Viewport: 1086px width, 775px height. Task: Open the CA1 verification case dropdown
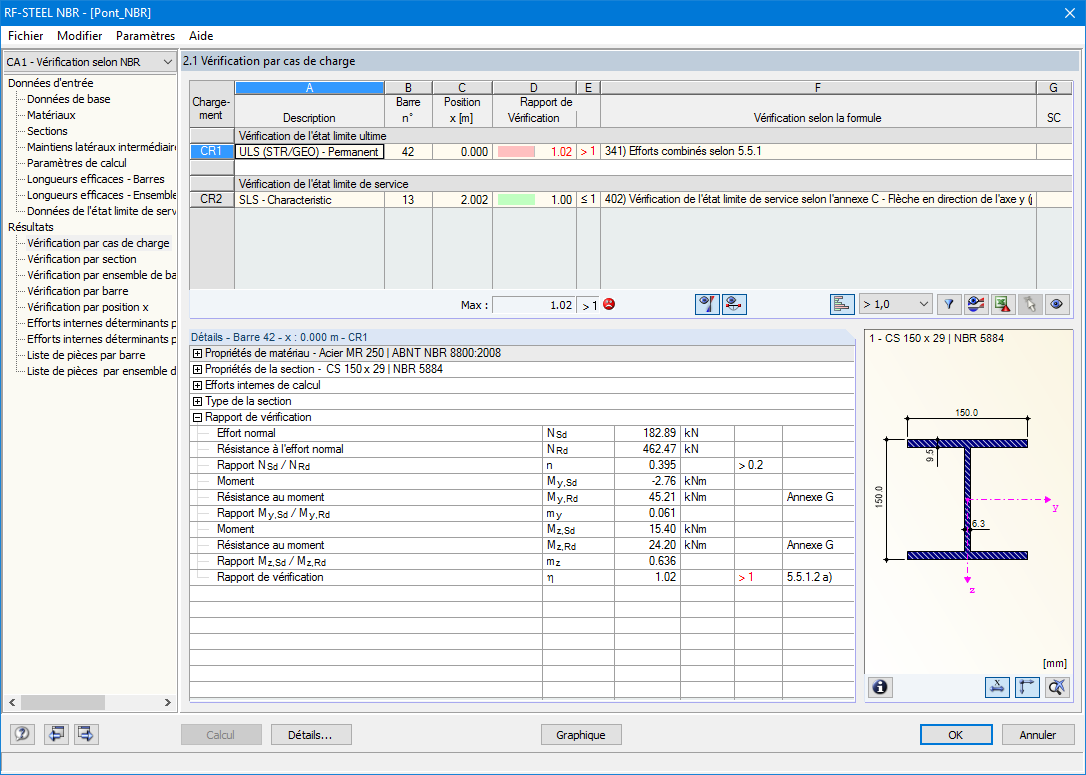pyautogui.click(x=90, y=62)
